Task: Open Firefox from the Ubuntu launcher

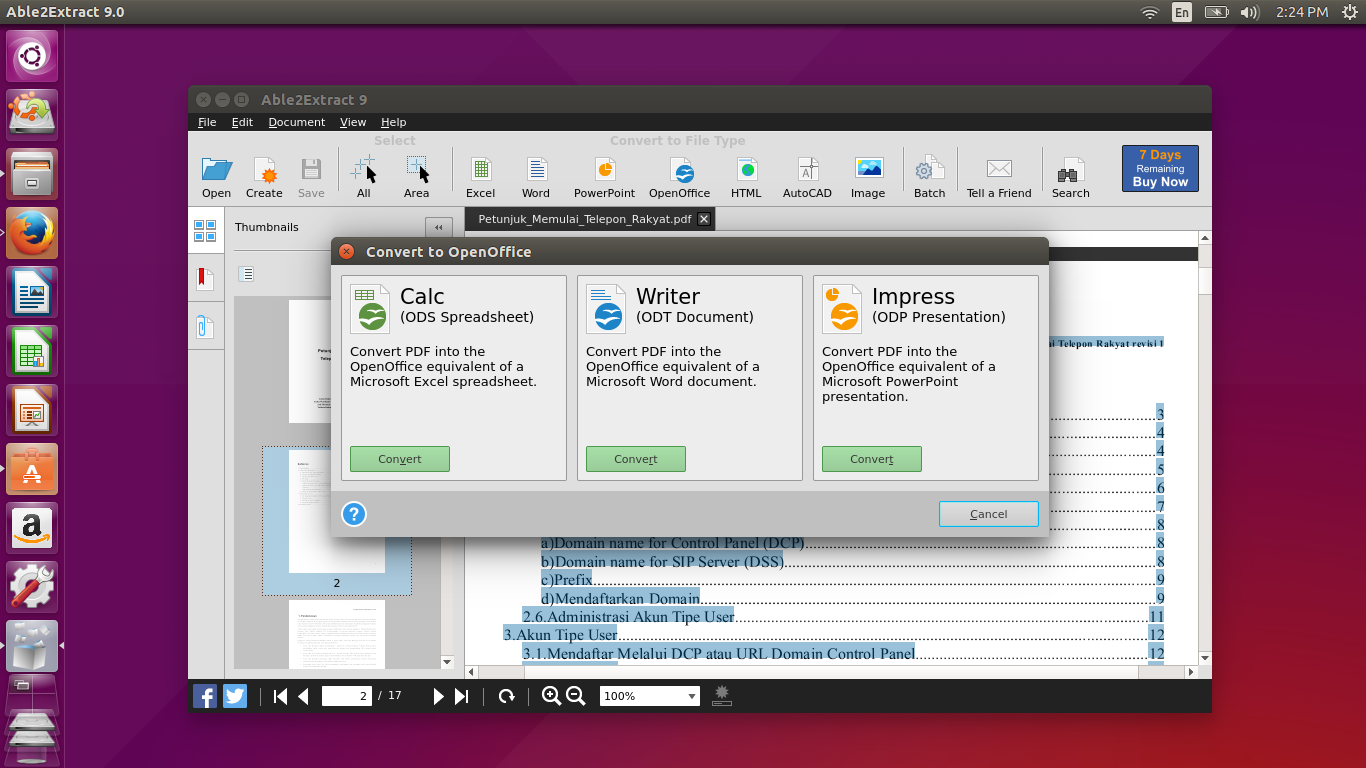Action: pos(32,233)
